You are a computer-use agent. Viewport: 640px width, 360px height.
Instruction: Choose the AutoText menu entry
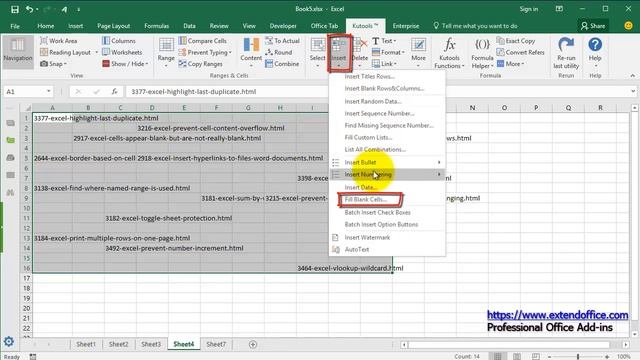coord(357,249)
